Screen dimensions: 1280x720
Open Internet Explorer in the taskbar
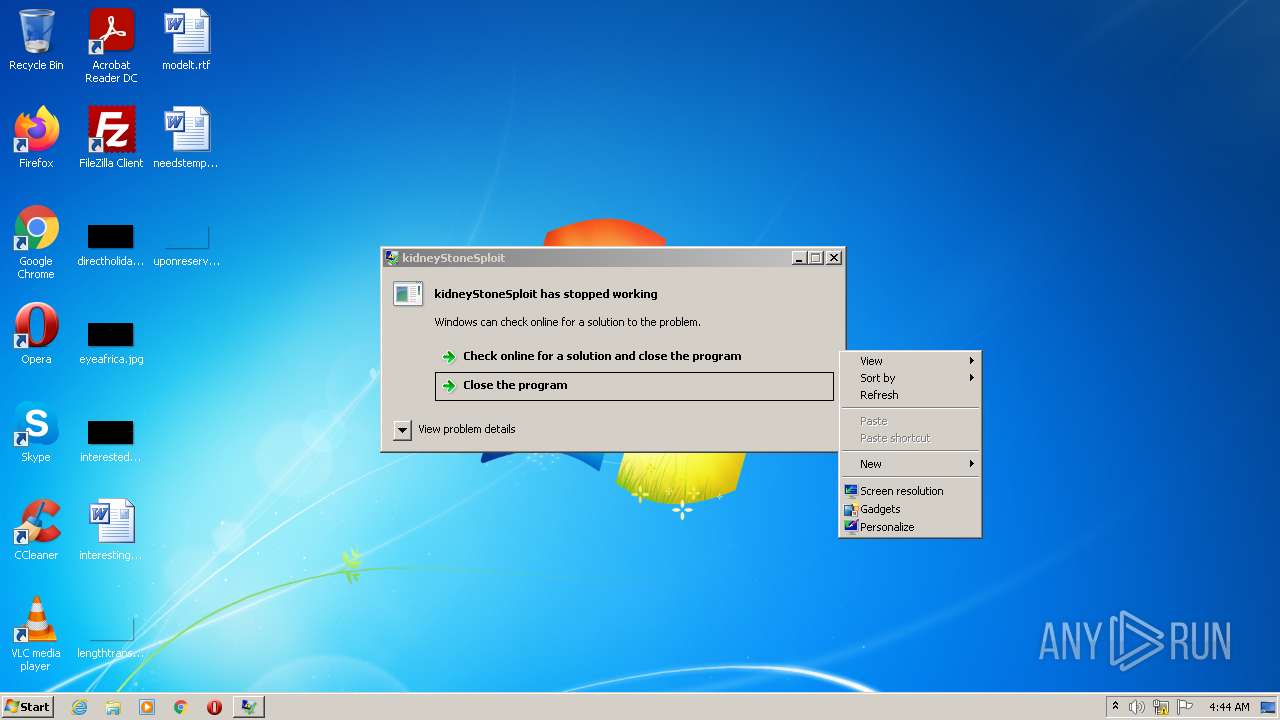click(79, 707)
